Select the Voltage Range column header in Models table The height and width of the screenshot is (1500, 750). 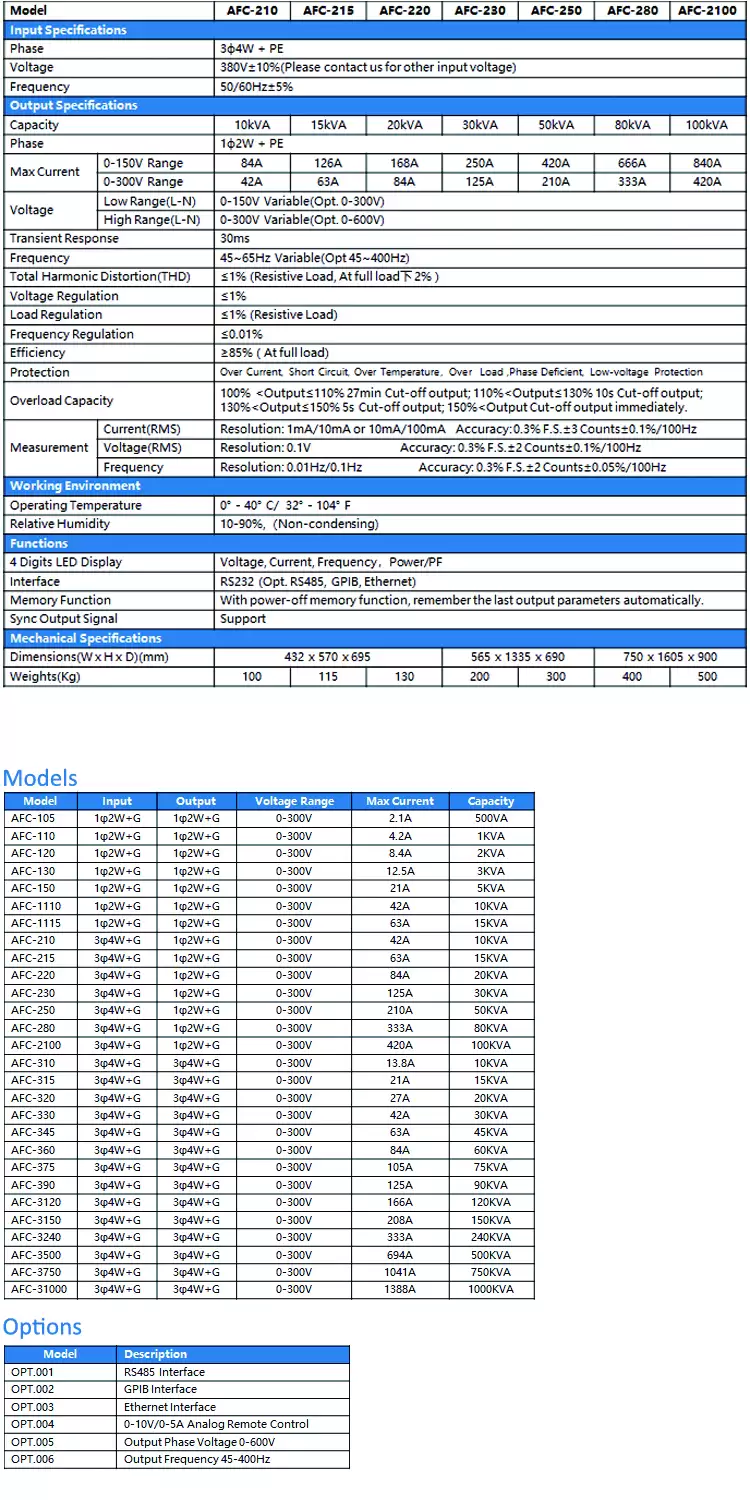coord(294,801)
